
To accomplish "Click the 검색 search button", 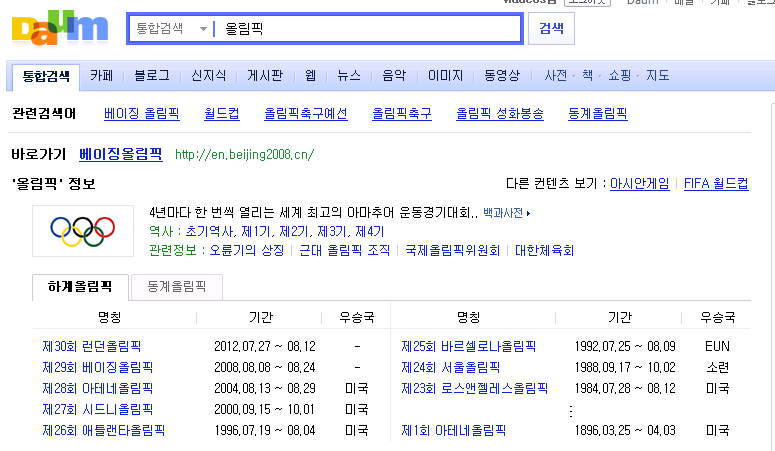I will click(x=551, y=29).
